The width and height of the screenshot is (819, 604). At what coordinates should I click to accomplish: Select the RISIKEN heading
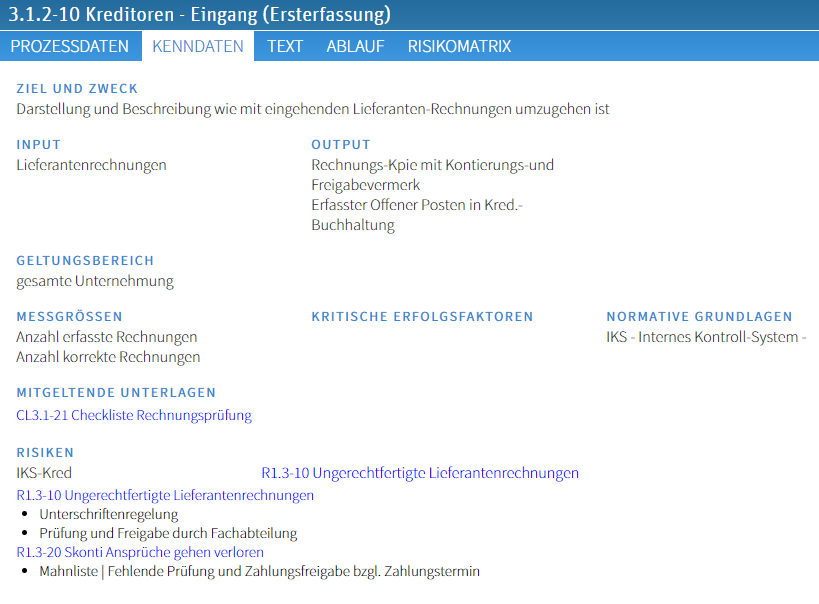coord(45,452)
